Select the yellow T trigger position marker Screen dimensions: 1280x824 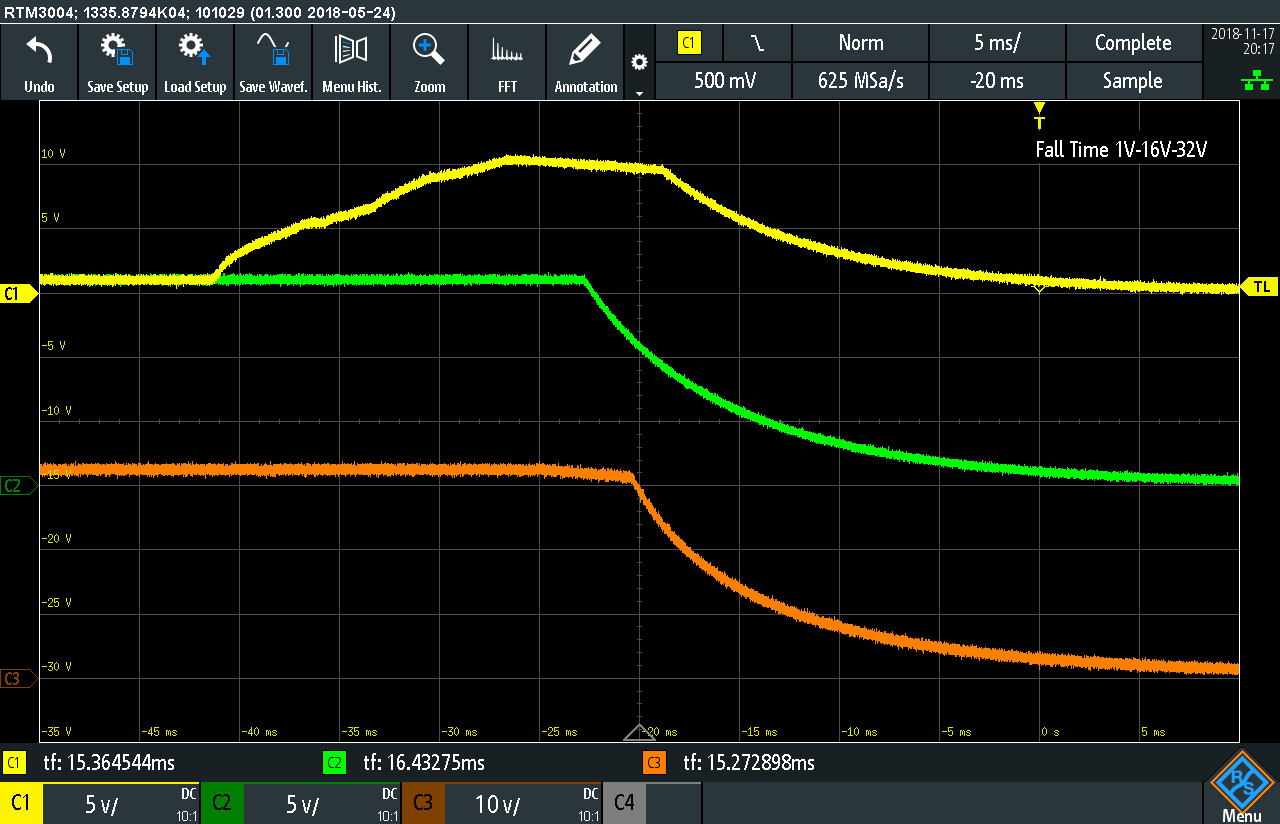pyautogui.click(x=1040, y=115)
